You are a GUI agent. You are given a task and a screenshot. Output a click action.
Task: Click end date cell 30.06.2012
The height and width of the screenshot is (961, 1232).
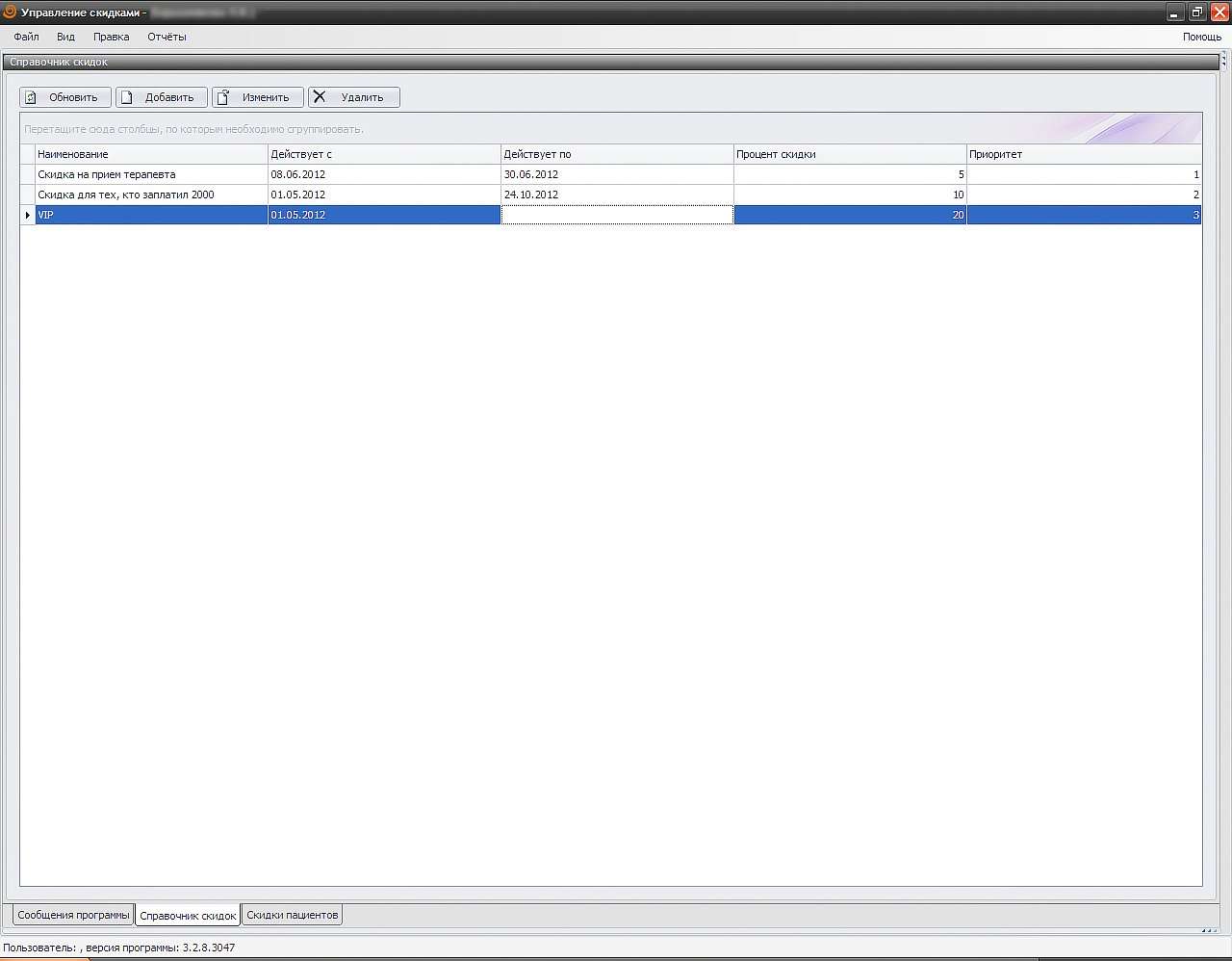click(617, 174)
